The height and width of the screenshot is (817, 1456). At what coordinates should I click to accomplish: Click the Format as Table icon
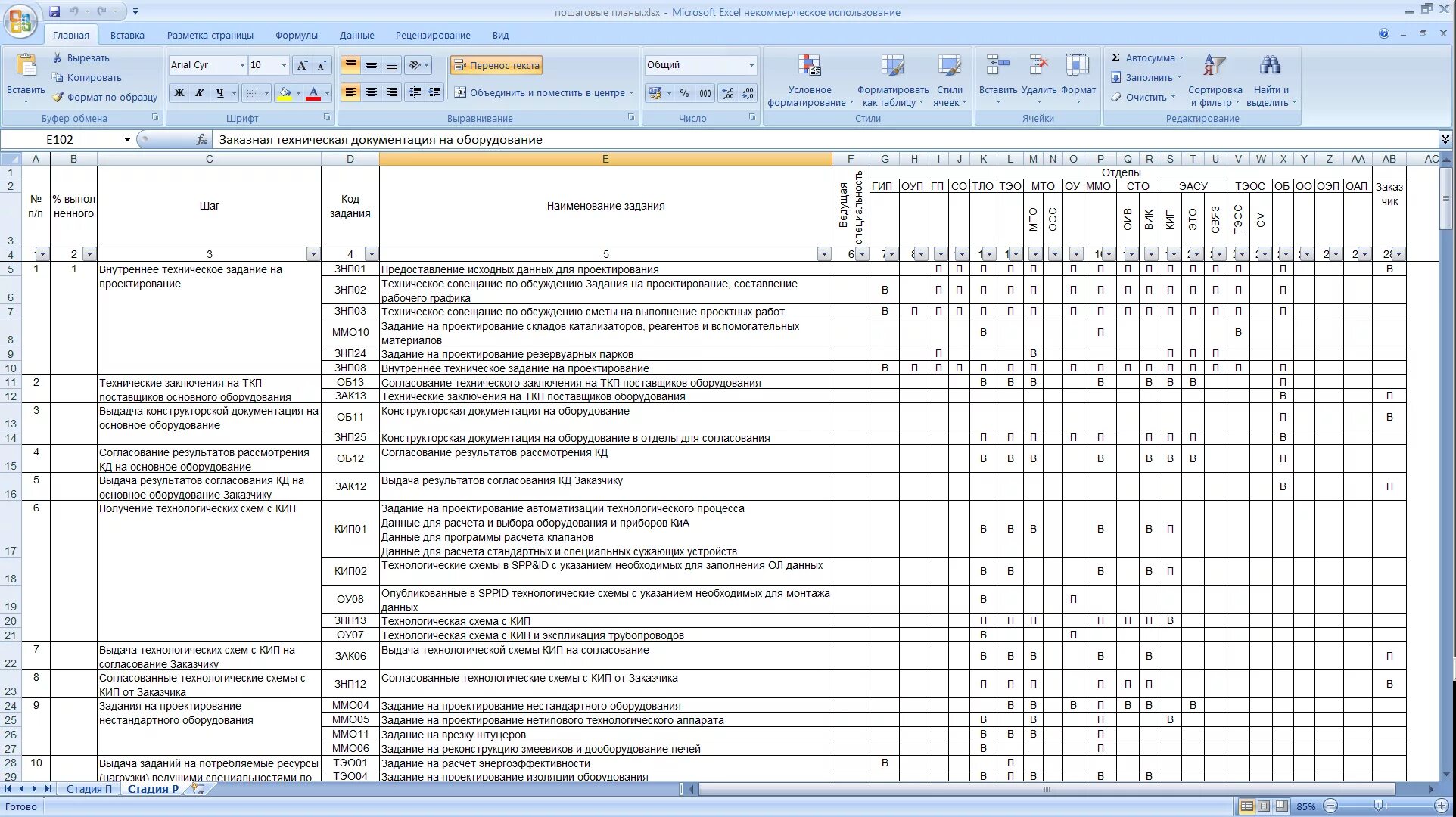coord(892,67)
